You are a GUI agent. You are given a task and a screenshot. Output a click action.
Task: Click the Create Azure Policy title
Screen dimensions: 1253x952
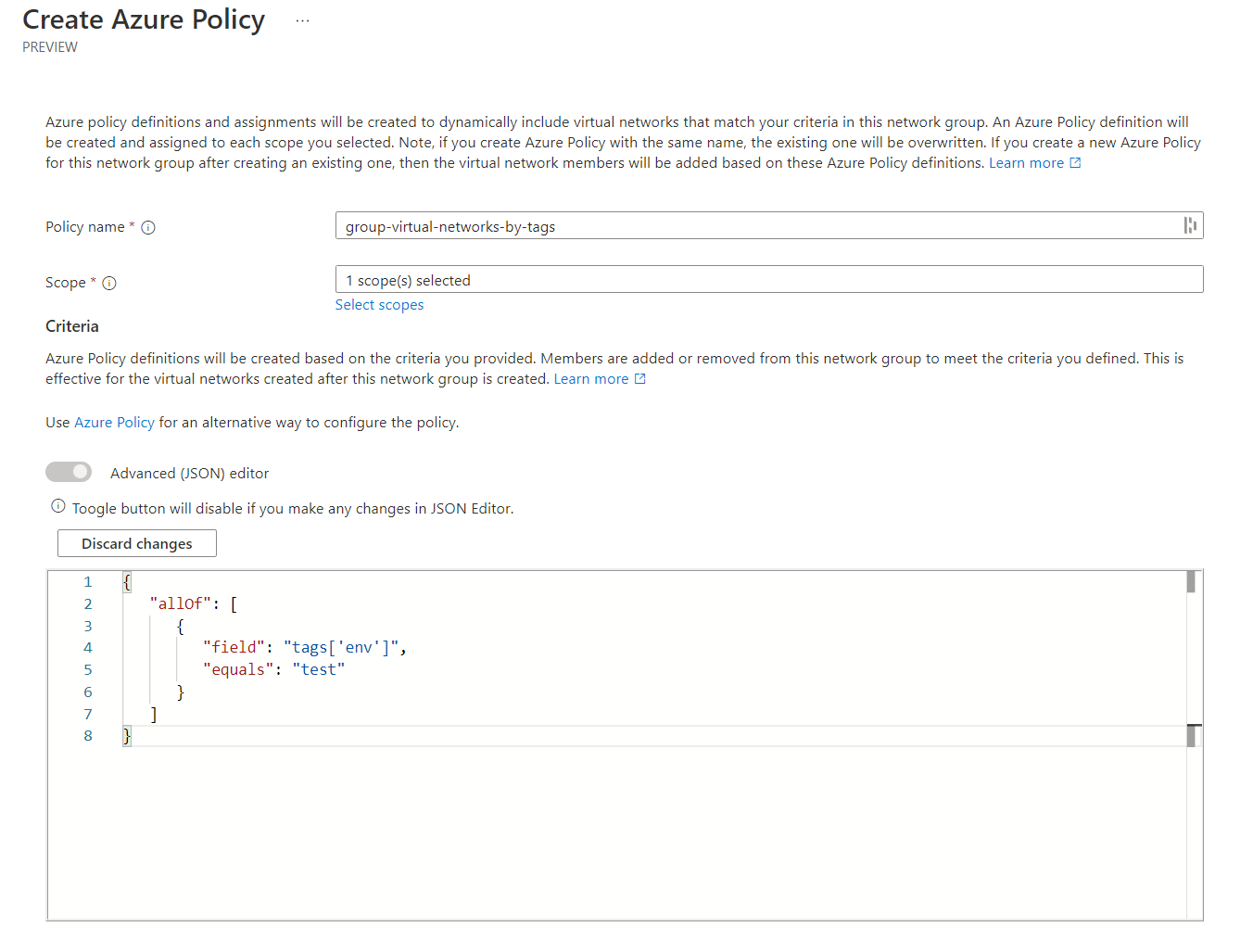[144, 19]
